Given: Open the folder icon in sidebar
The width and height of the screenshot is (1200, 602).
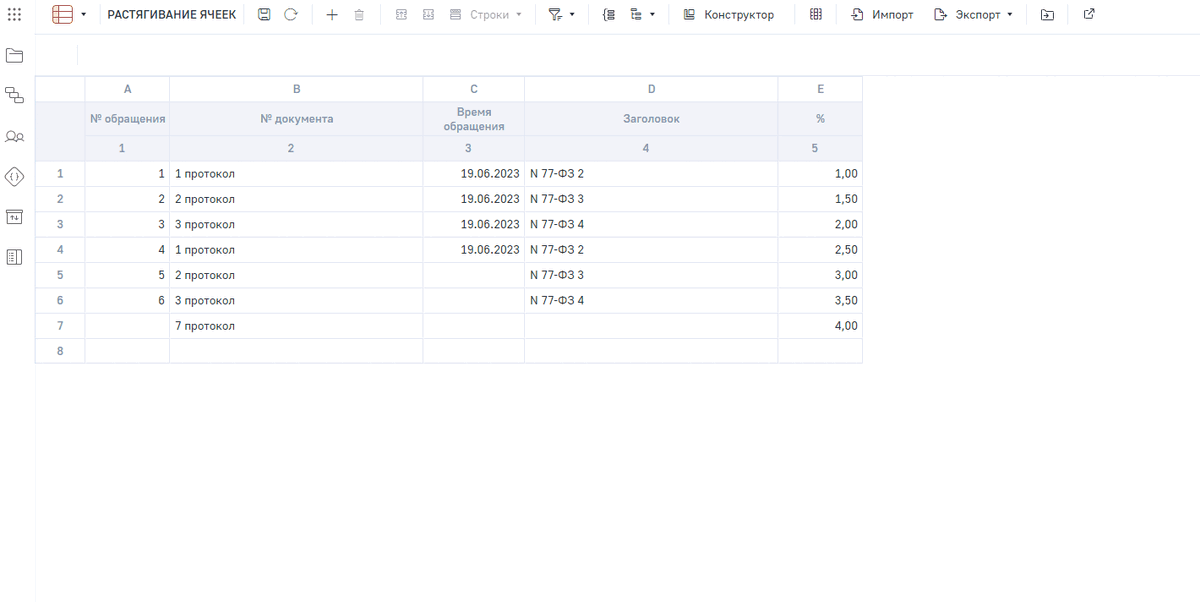Looking at the screenshot, I should click(14, 55).
